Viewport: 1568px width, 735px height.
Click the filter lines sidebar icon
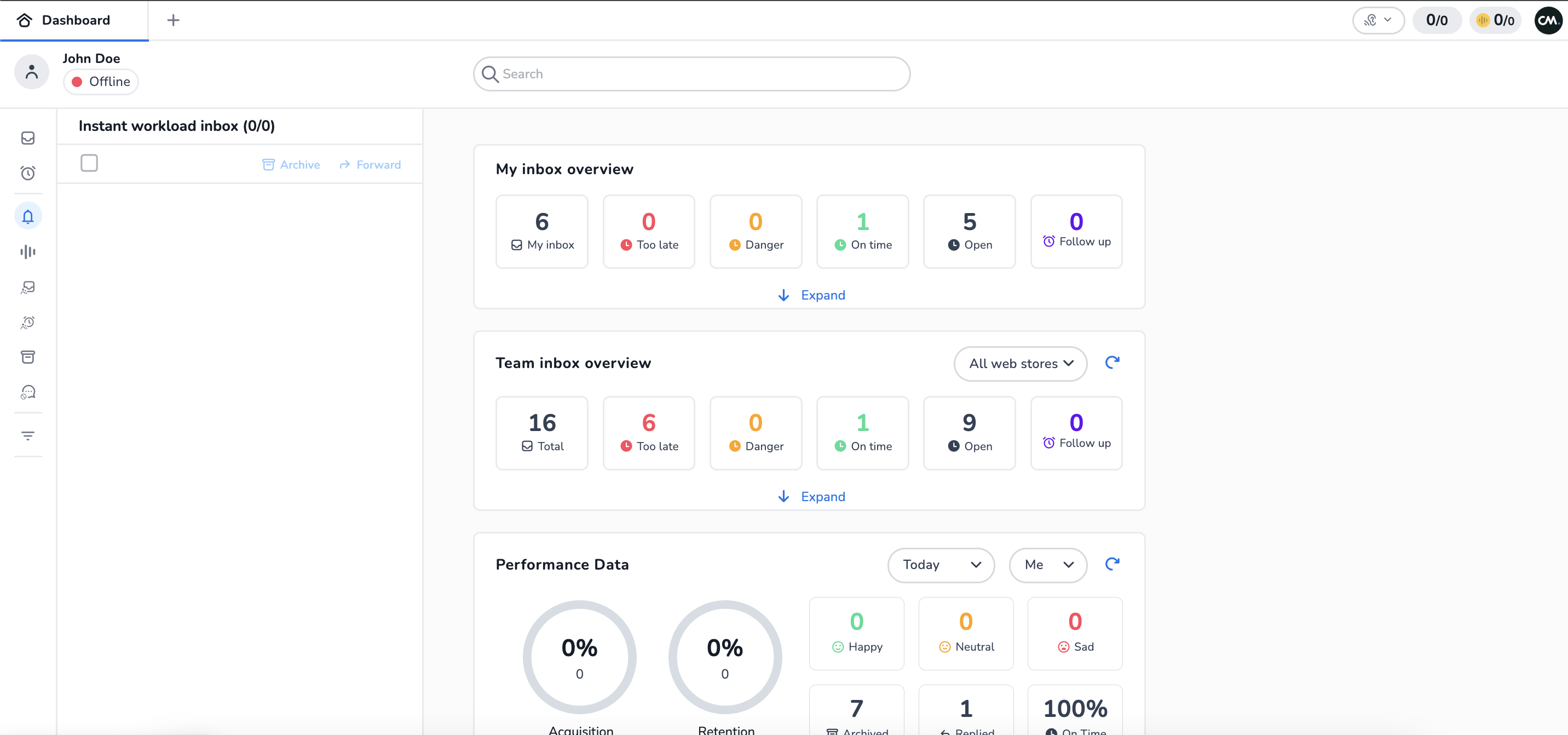28,435
